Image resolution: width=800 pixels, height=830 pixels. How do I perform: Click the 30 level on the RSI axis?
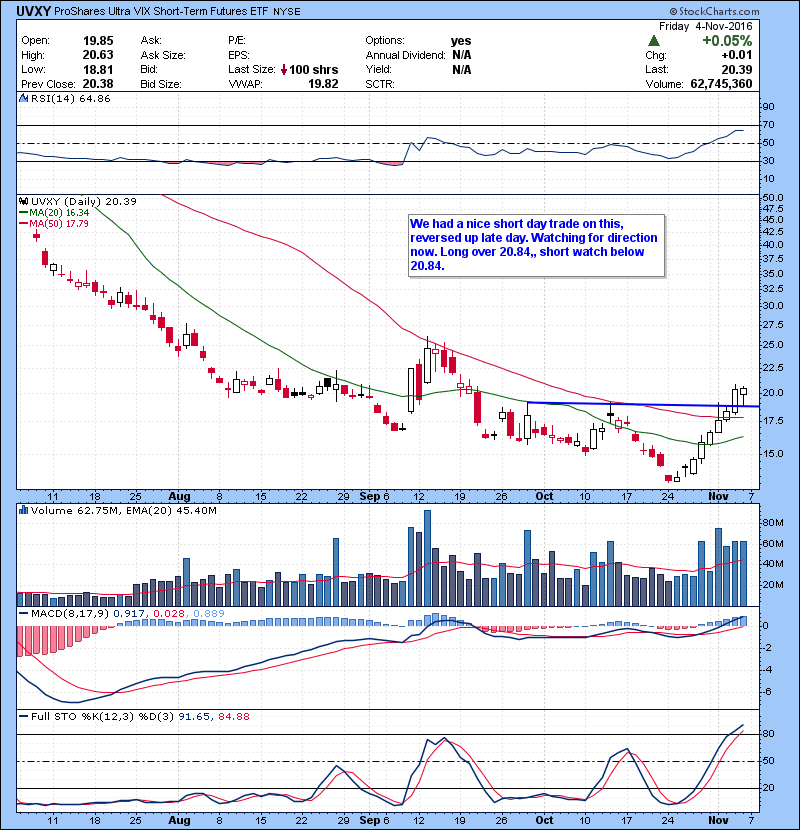[768, 160]
